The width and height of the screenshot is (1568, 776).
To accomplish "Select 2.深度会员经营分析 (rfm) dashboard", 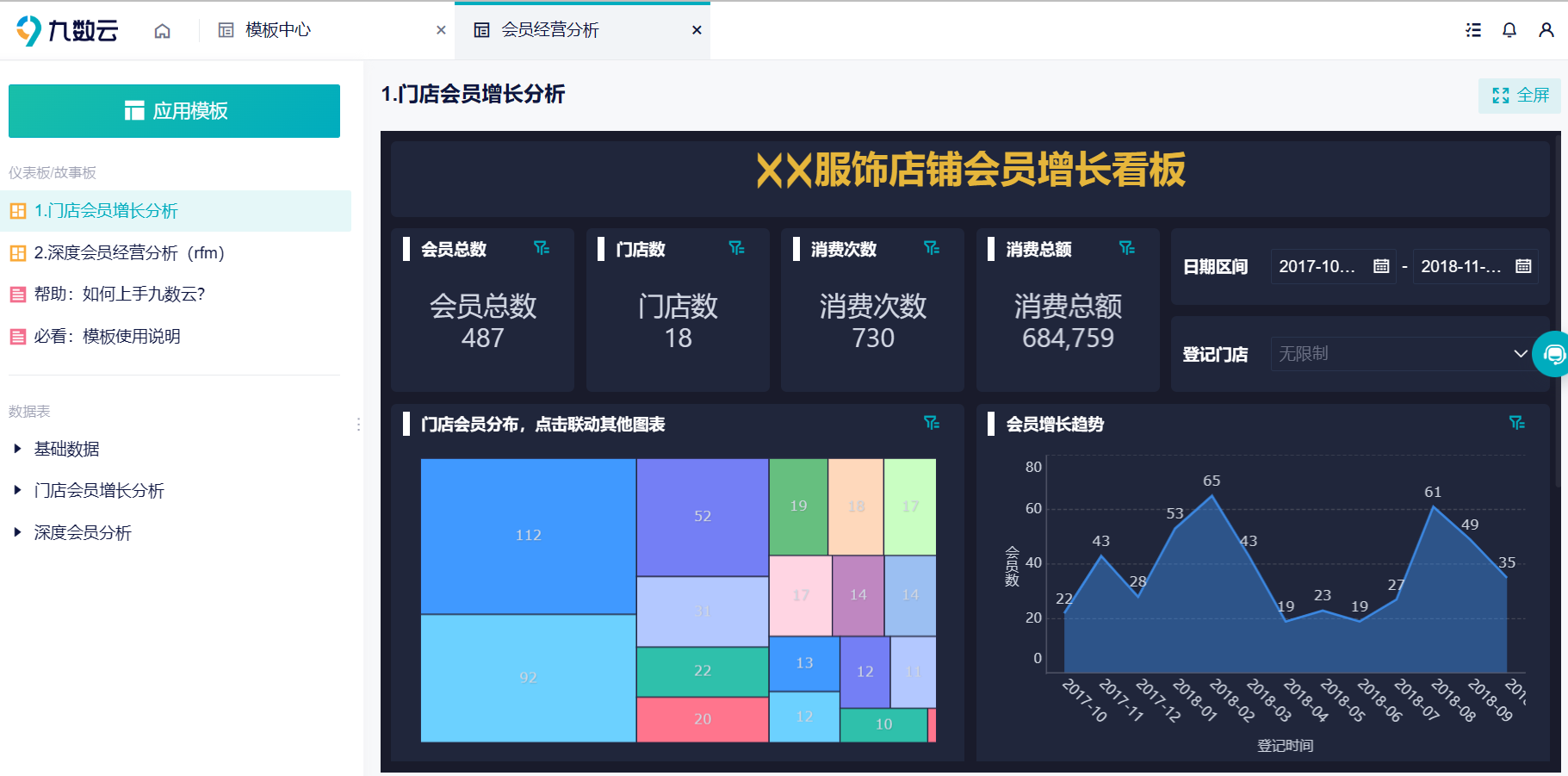I will (x=176, y=253).
